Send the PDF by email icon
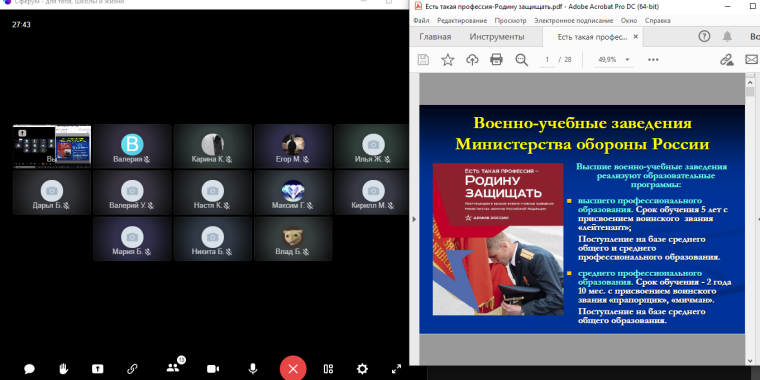Viewport: 760px width, 380px height. pyautogui.click(x=751, y=60)
